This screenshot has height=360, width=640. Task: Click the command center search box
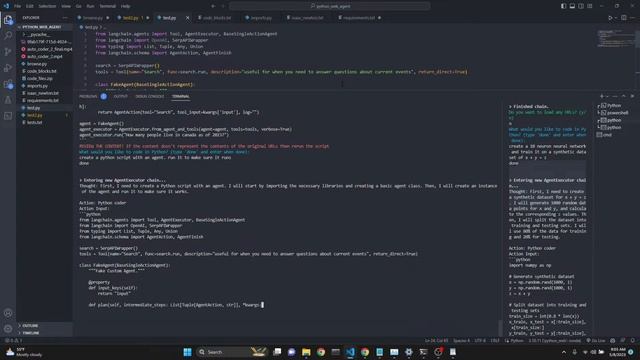pos(330,6)
